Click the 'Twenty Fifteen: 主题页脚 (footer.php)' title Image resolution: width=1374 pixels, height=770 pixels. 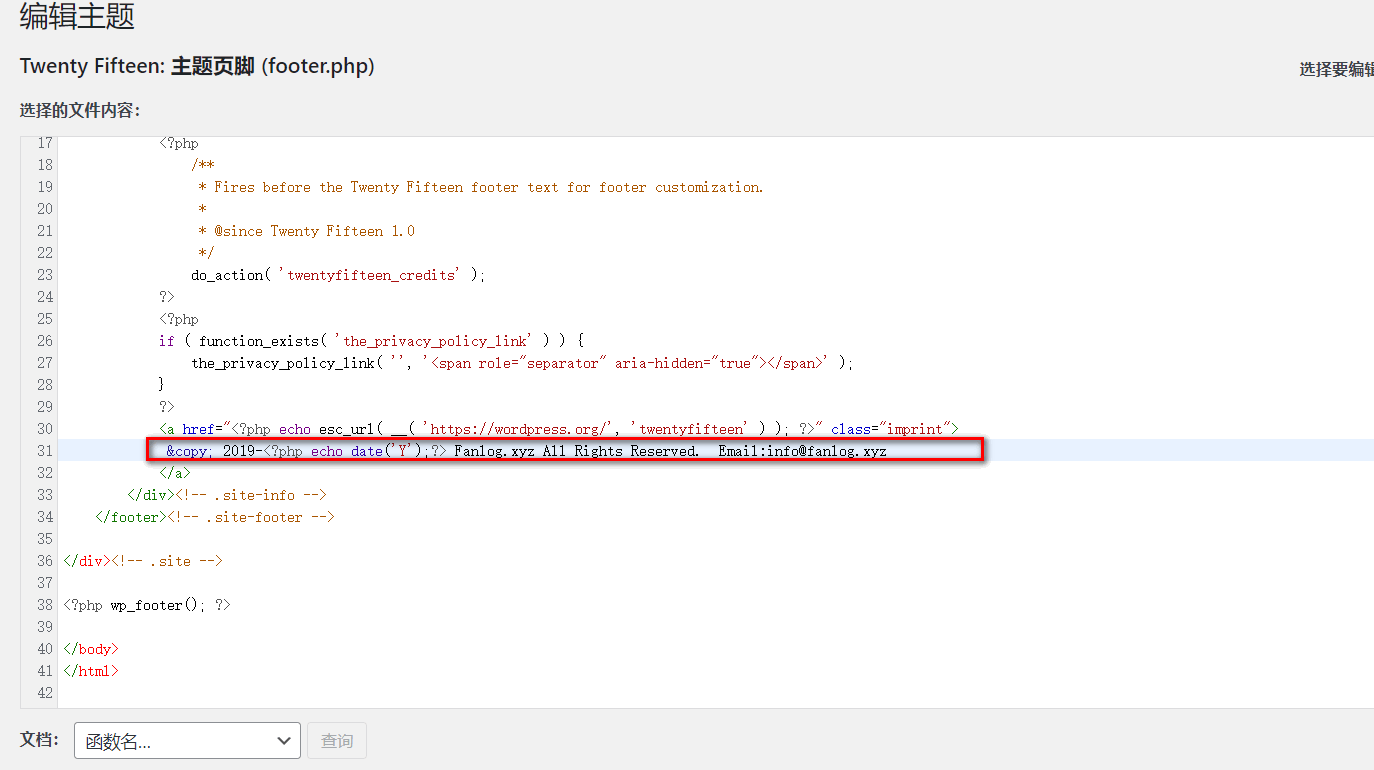(x=197, y=67)
